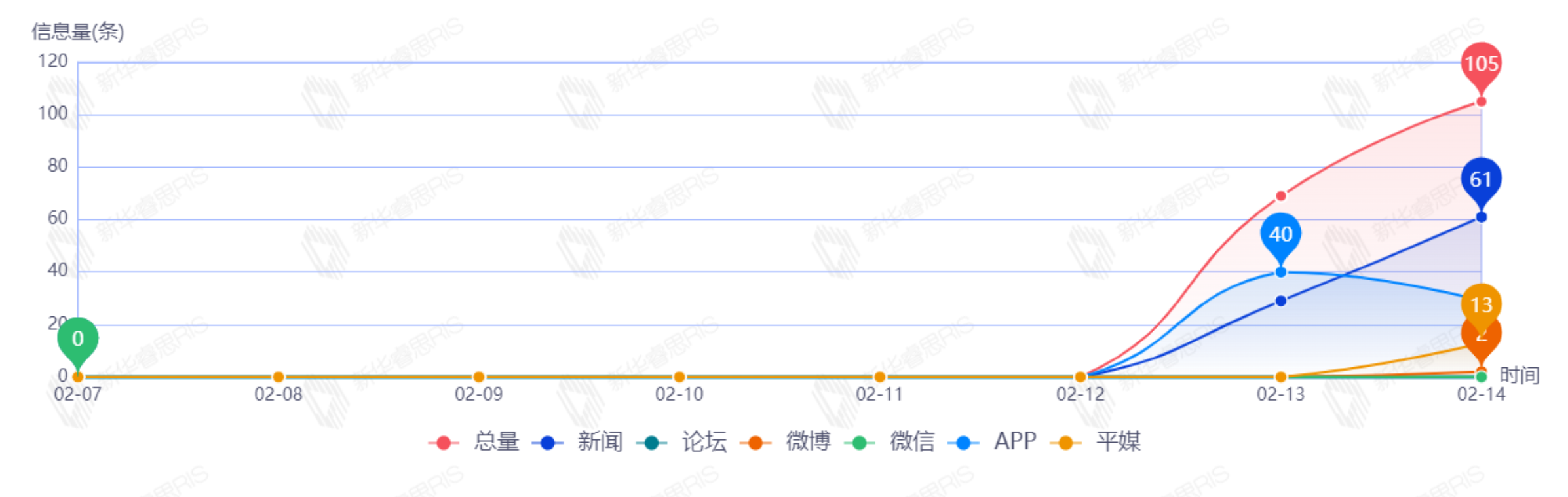Click the orange data point at 02-10
Viewport: 1568px width, 497px height.
click(679, 377)
